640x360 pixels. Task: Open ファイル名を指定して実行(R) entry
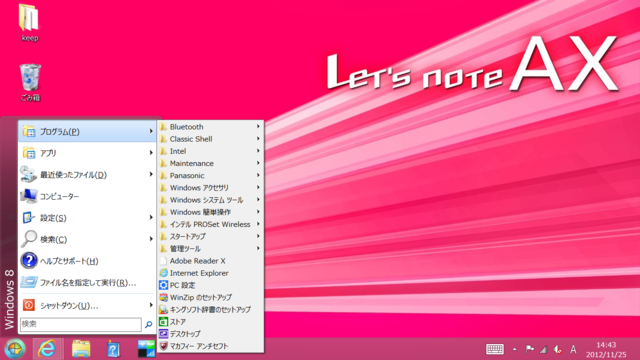87,282
